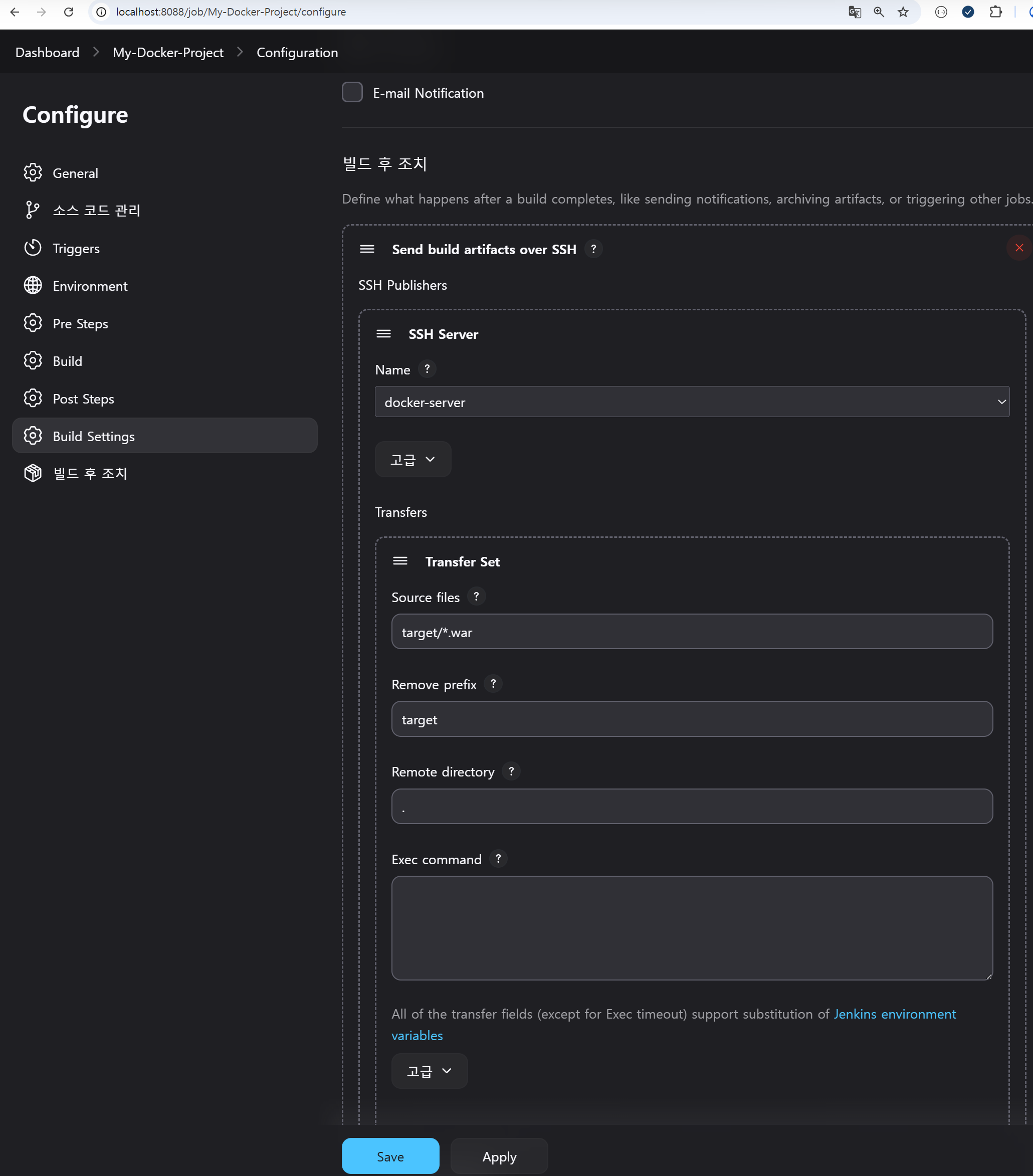The height and width of the screenshot is (1176, 1033).
Task: Expand 고급 options under SSH Server name
Action: pos(412,459)
